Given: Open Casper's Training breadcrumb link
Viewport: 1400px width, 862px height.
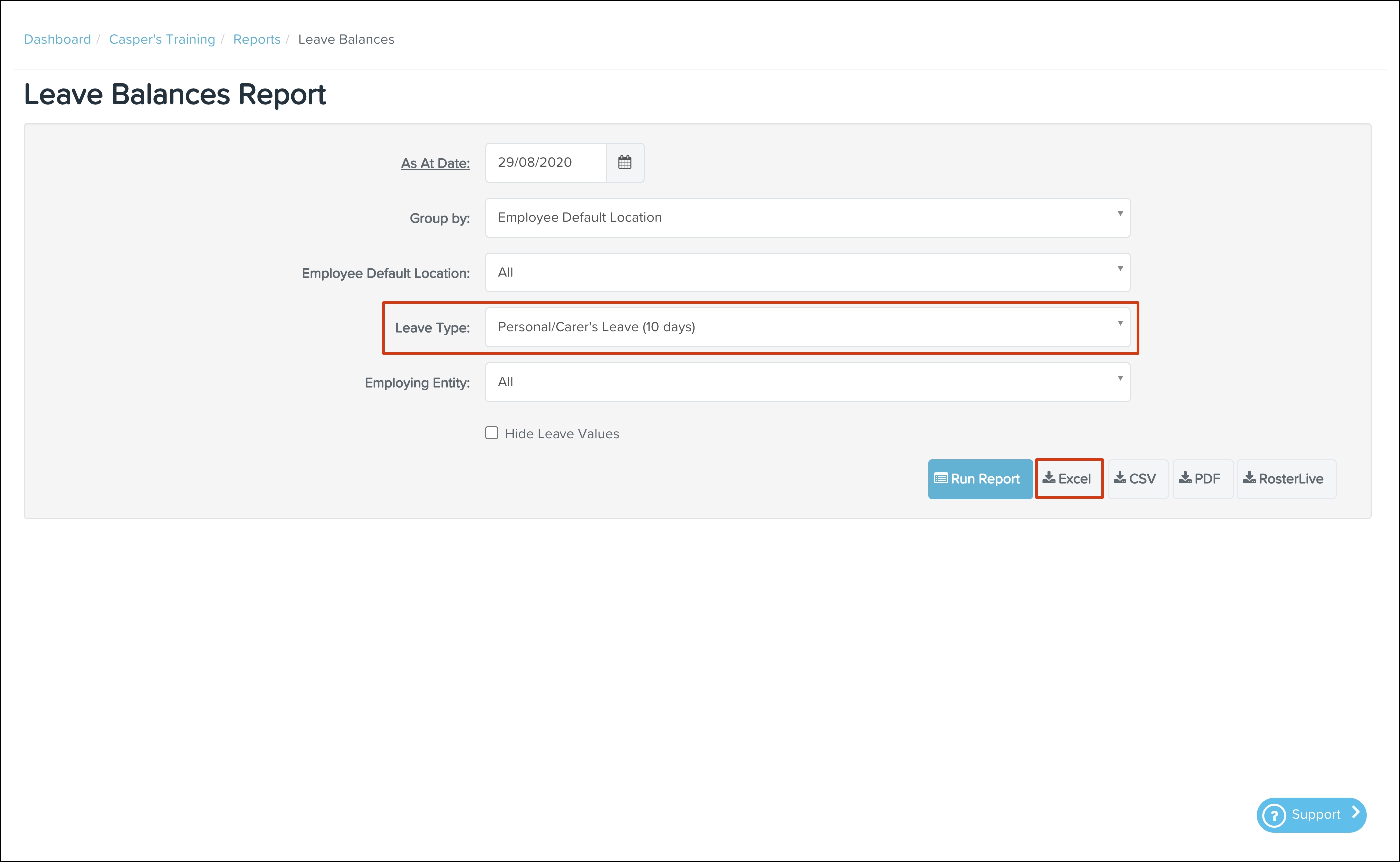Looking at the screenshot, I should tap(162, 39).
